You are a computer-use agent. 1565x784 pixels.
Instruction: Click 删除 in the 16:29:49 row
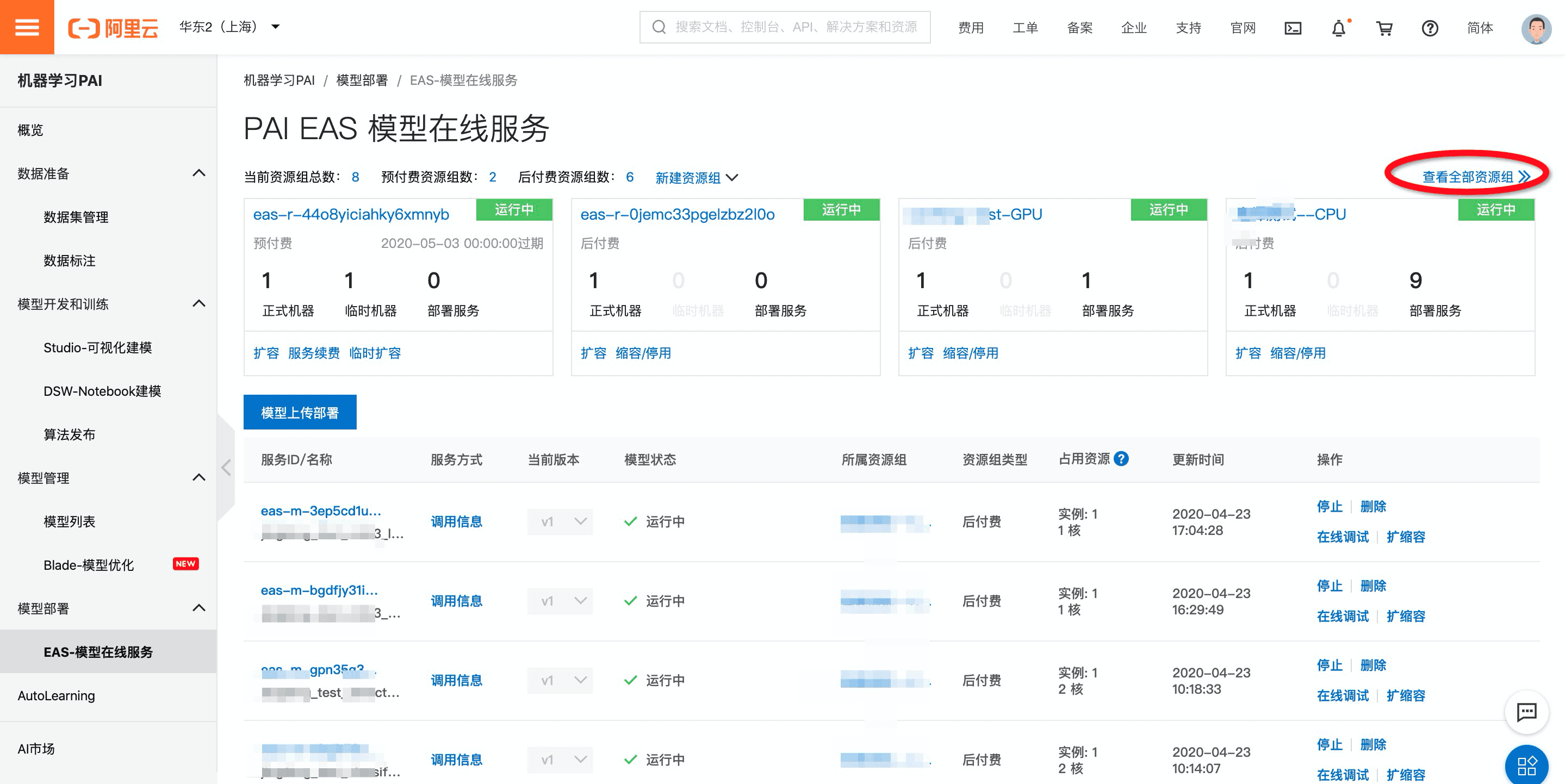[x=1373, y=586]
